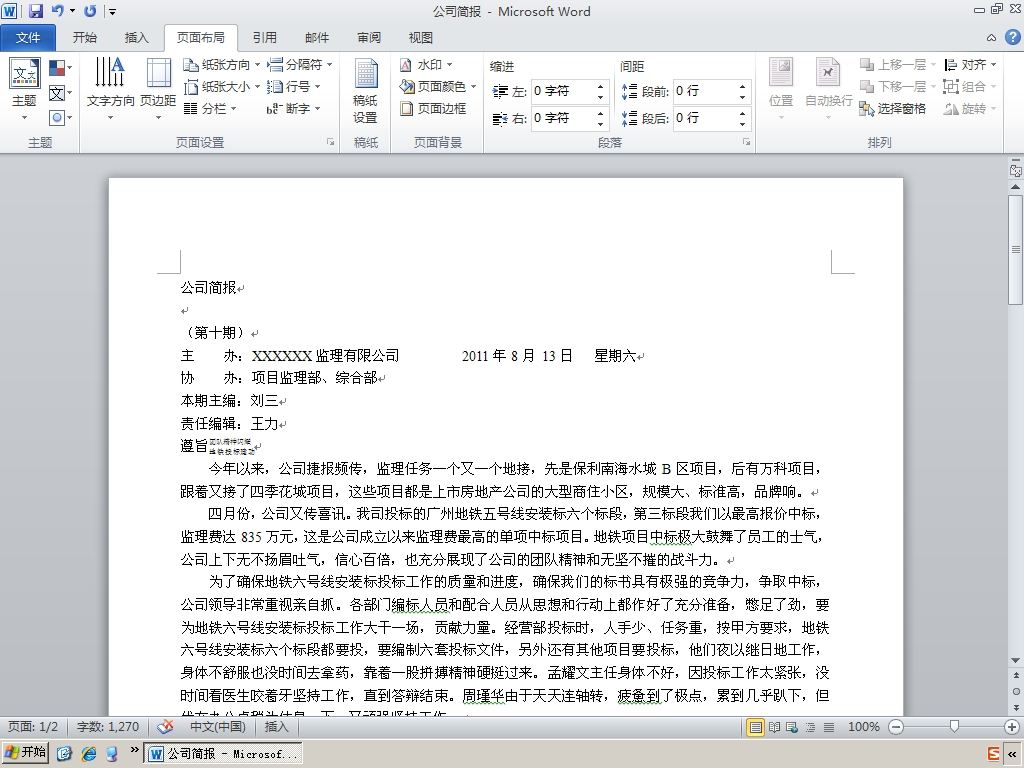
Task: Customize Quick Access Toolbar dropdown
Action: coord(112,11)
